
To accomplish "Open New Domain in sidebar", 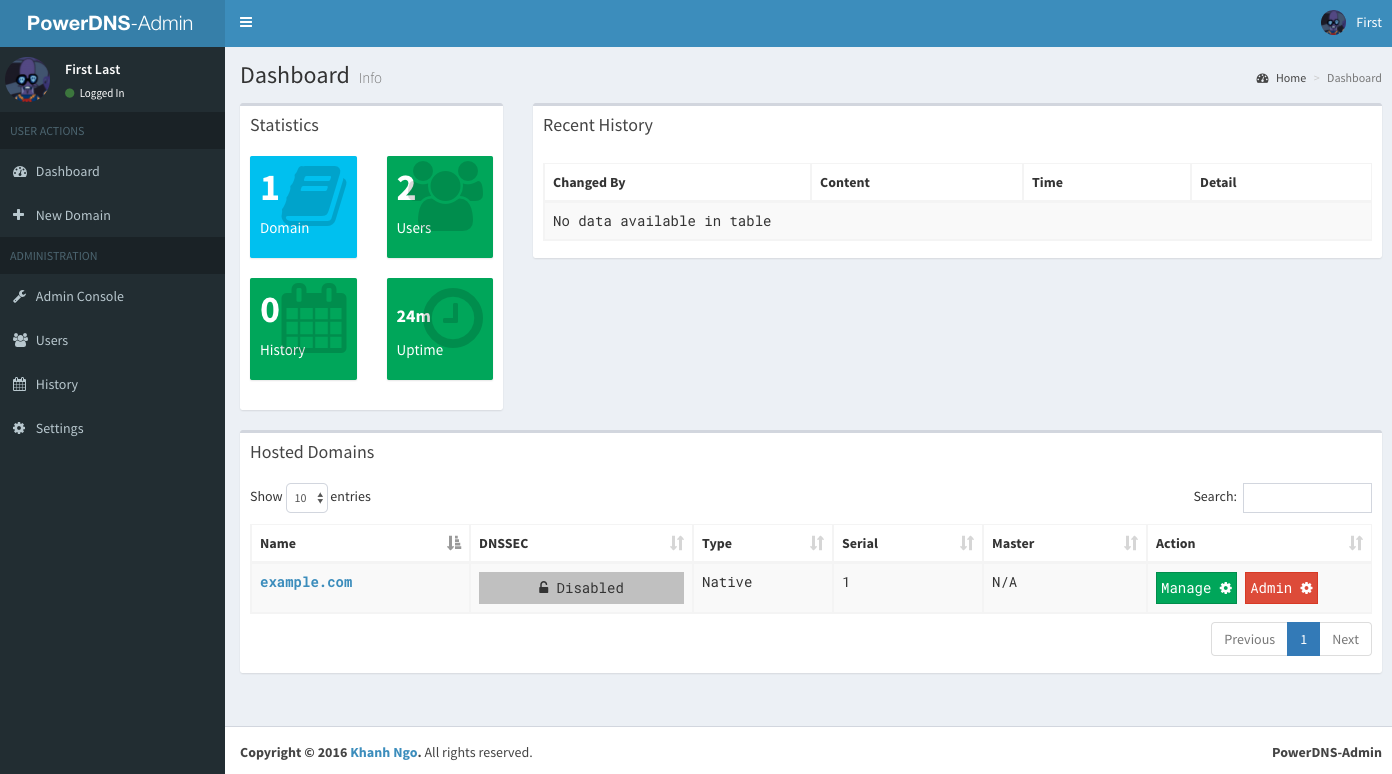I will [73, 215].
